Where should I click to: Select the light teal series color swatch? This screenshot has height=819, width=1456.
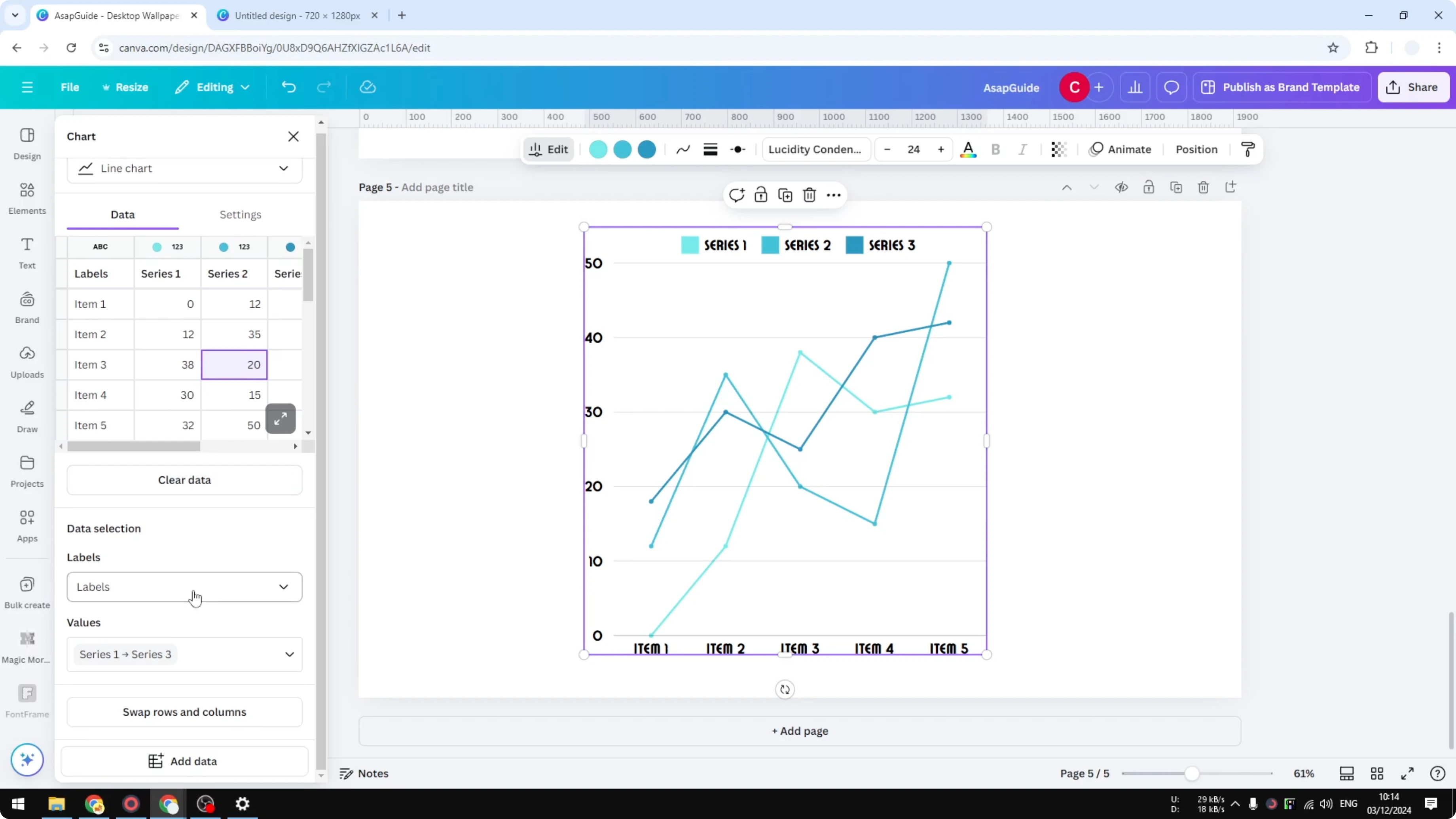(597, 149)
